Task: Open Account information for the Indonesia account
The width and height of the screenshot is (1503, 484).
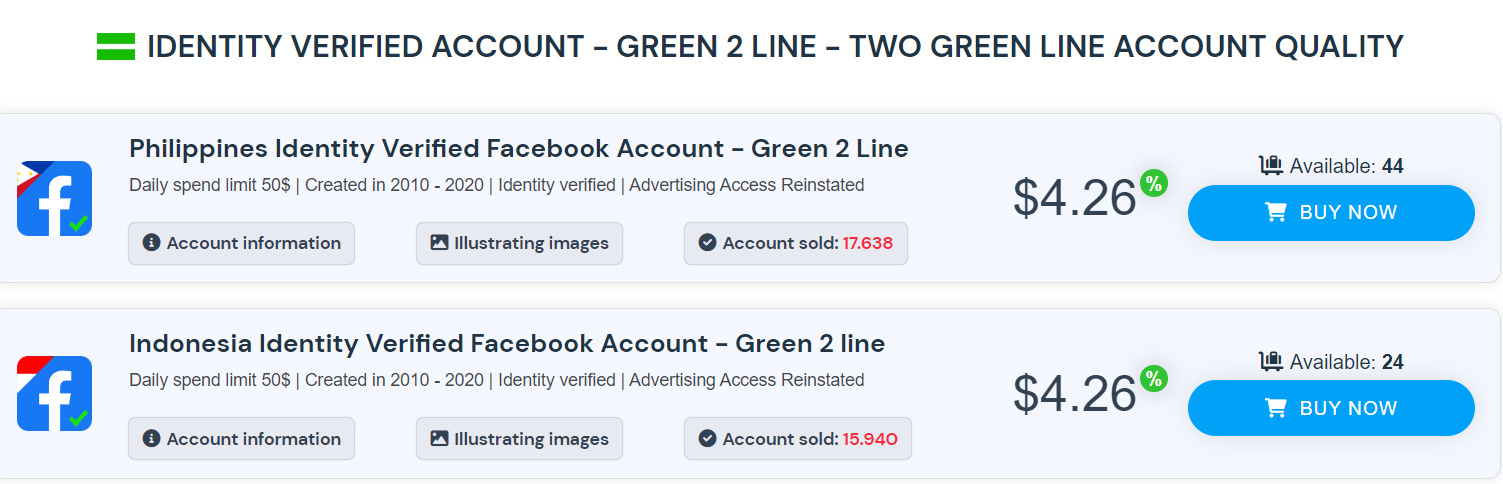Action: (x=241, y=438)
